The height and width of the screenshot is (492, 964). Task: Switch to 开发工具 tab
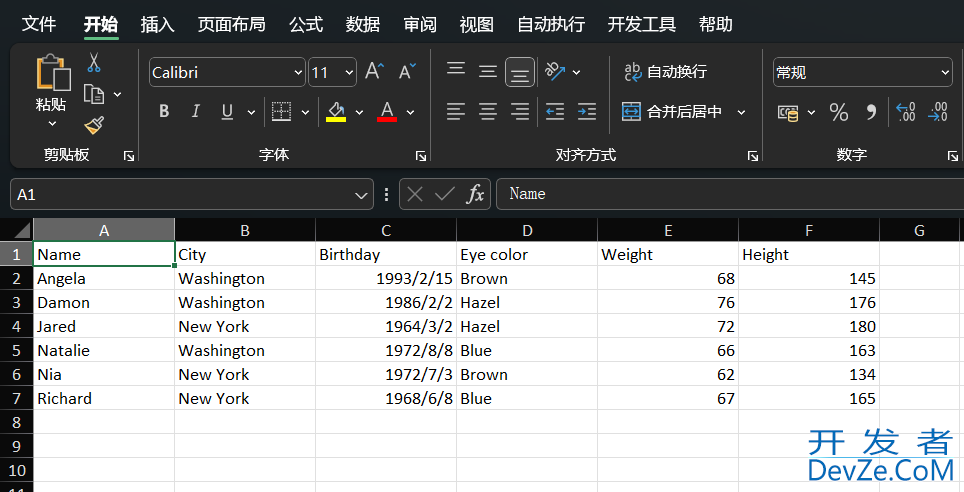click(641, 24)
